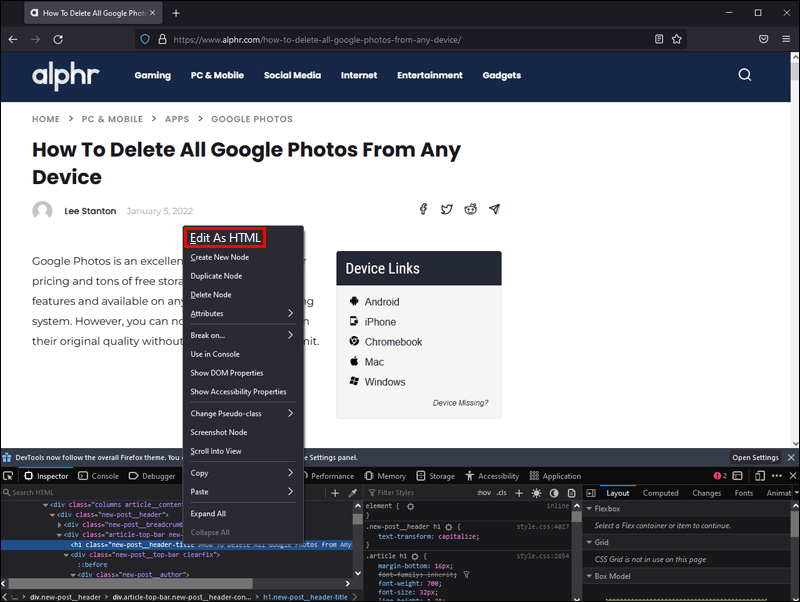Open the Chromebook device link
This screenshot has width=800, height=602.
pyautogui.click(x=393, y=342)
